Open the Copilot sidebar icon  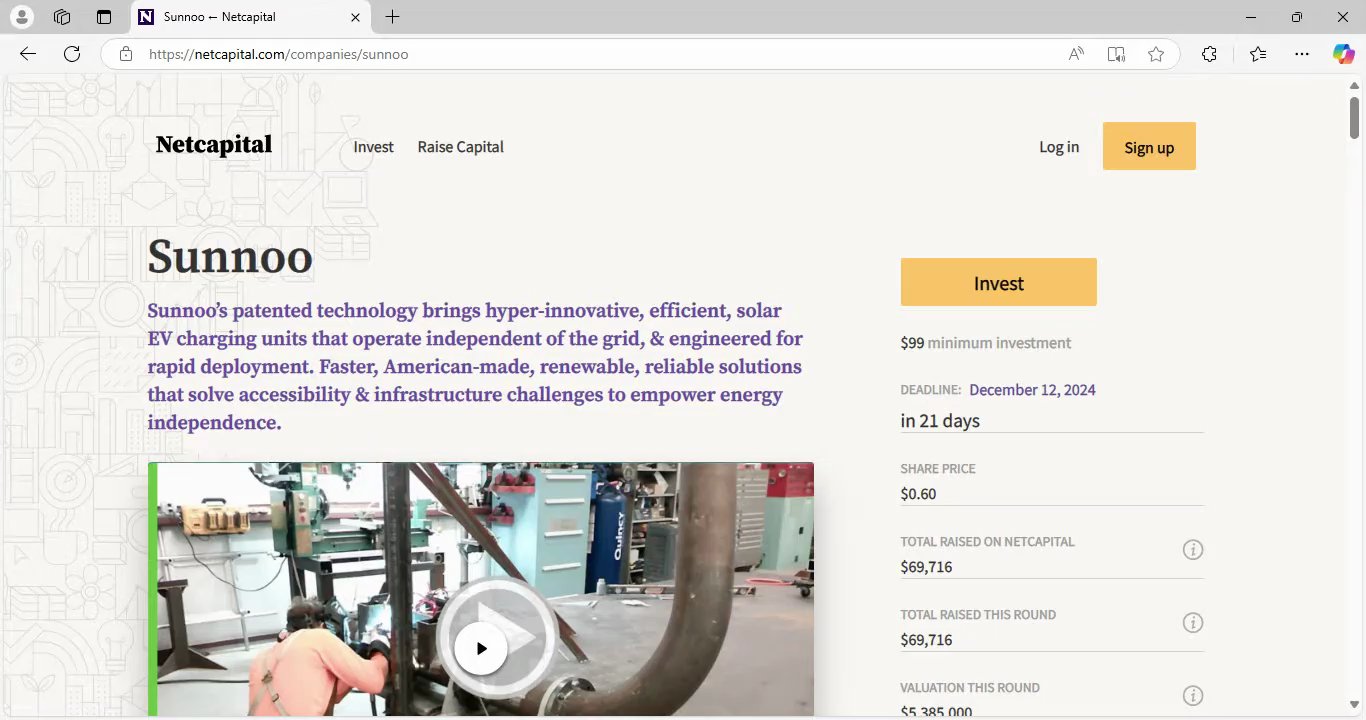[x=1343, y=54]
